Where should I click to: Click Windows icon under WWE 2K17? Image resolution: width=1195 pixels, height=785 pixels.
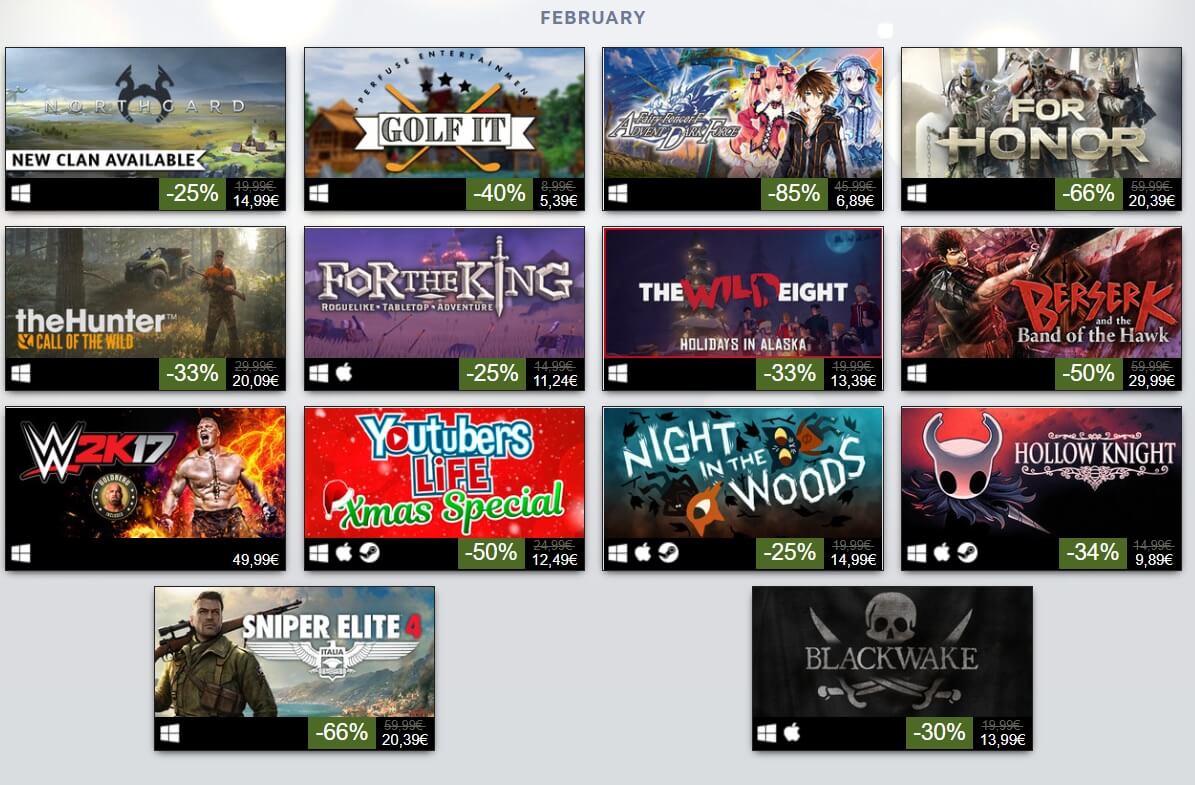coord(21,553)
